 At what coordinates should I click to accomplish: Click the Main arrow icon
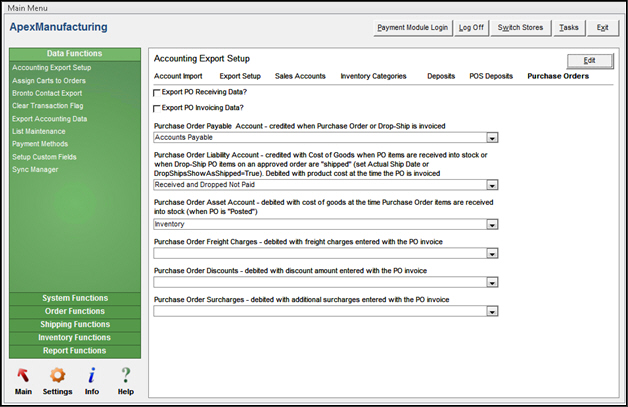23,376
